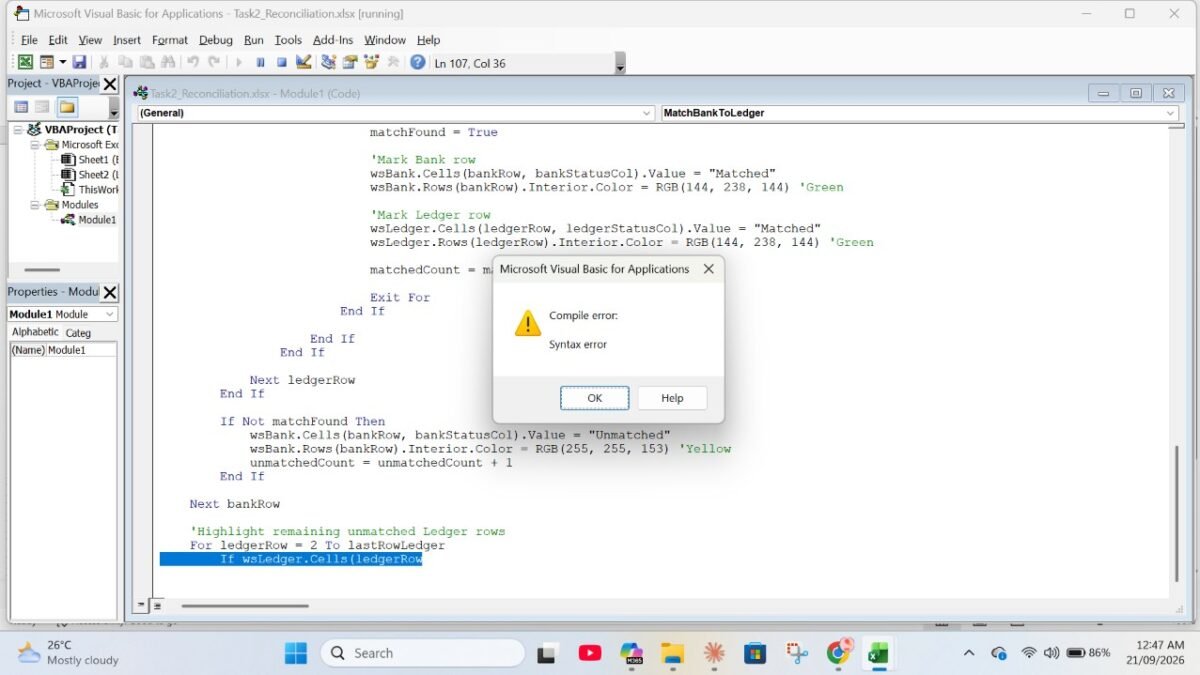
Task: Click the Copy icon in the toolbar
Action: pos(126,62)
